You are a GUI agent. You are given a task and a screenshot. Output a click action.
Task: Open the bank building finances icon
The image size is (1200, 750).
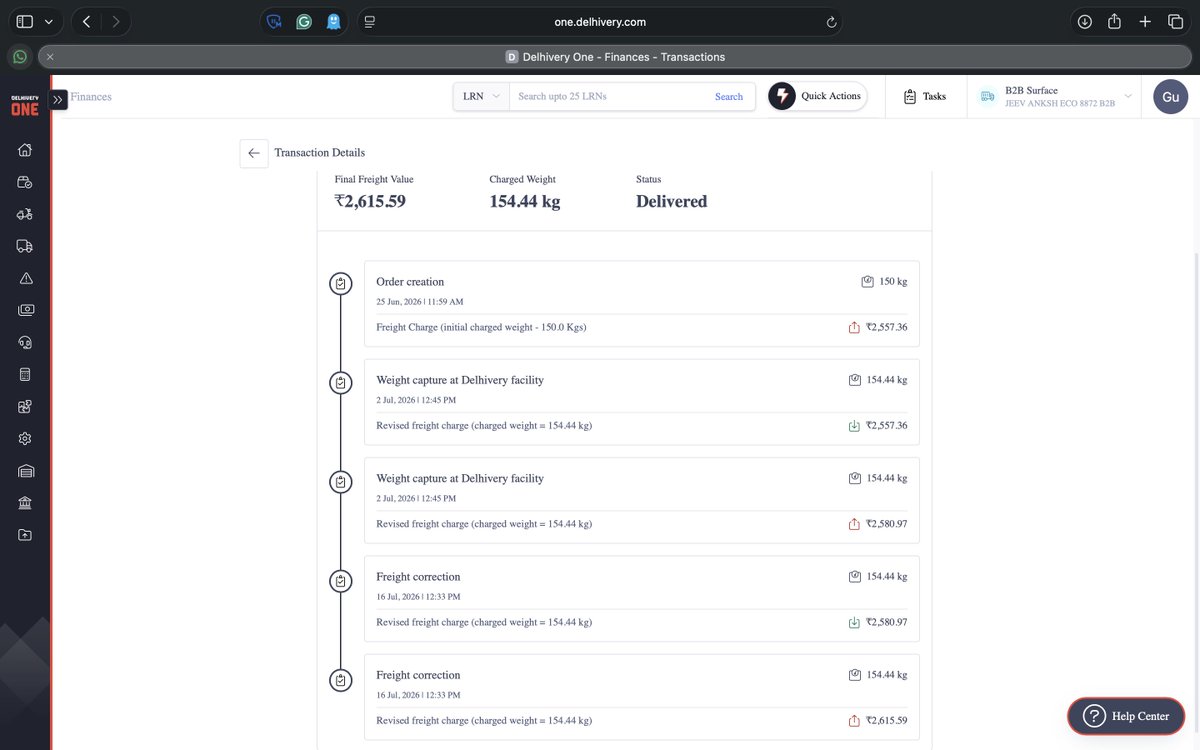[25, 503]
